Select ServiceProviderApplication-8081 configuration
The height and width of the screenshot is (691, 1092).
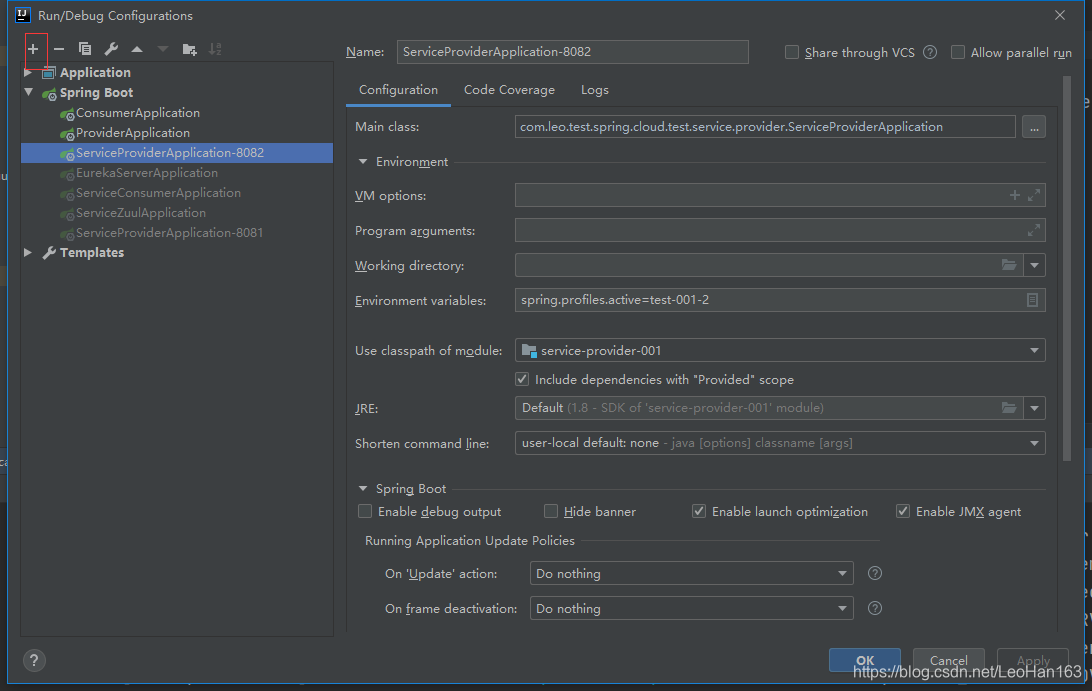tap(169, 233)
